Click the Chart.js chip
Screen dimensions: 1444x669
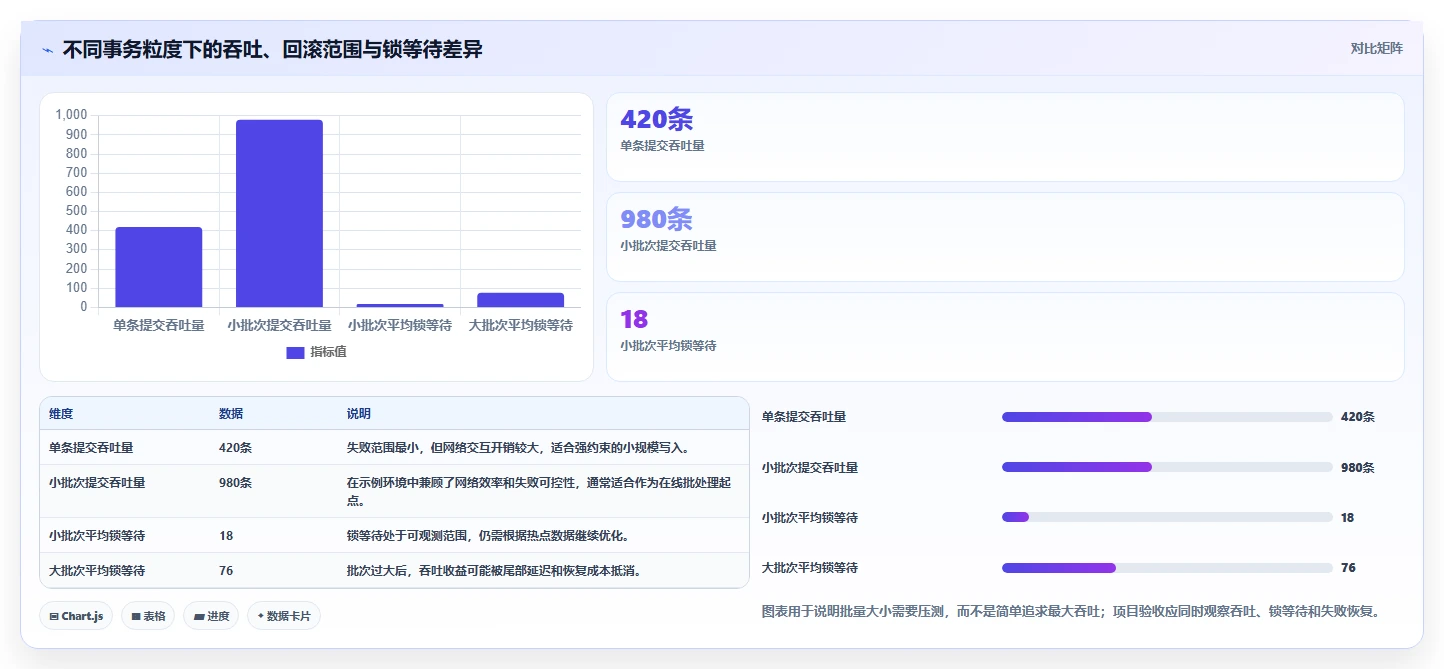click(x=76, y=616)
